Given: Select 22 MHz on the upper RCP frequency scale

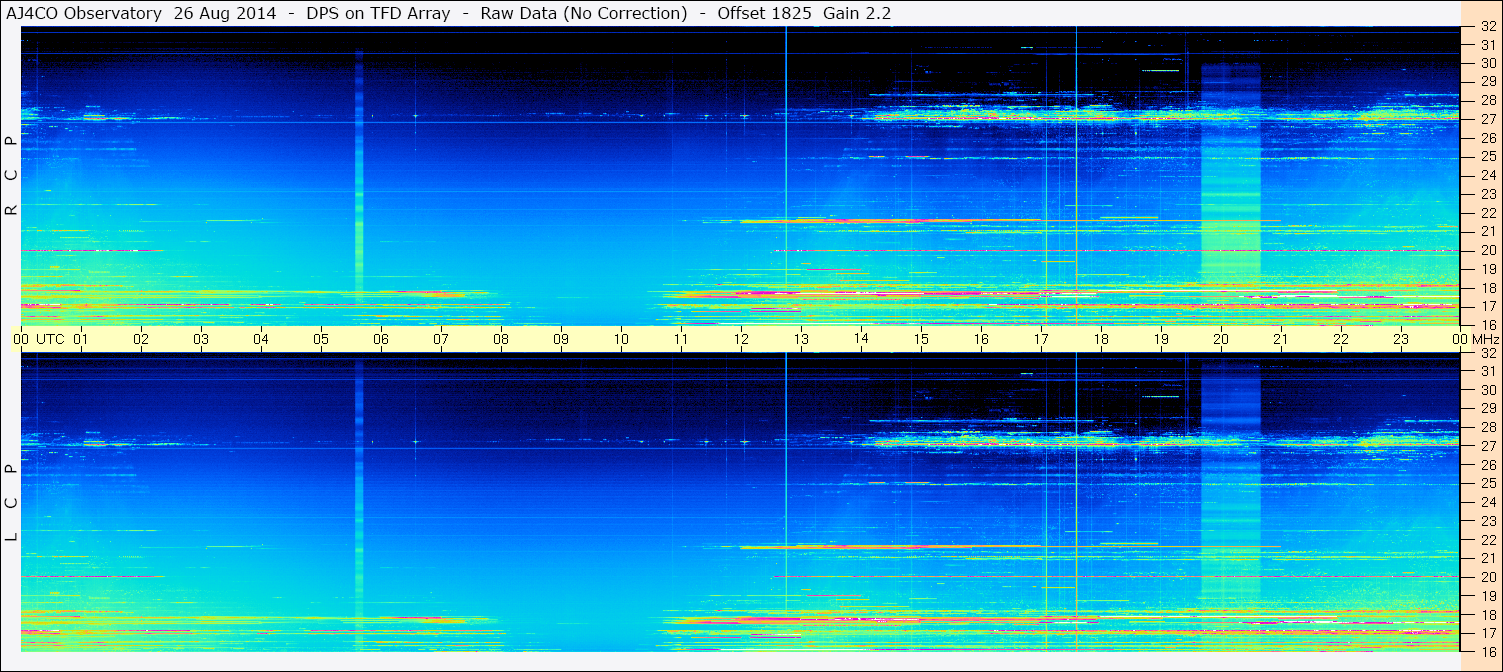Looking at the screenshot, I should [1487, 213].
